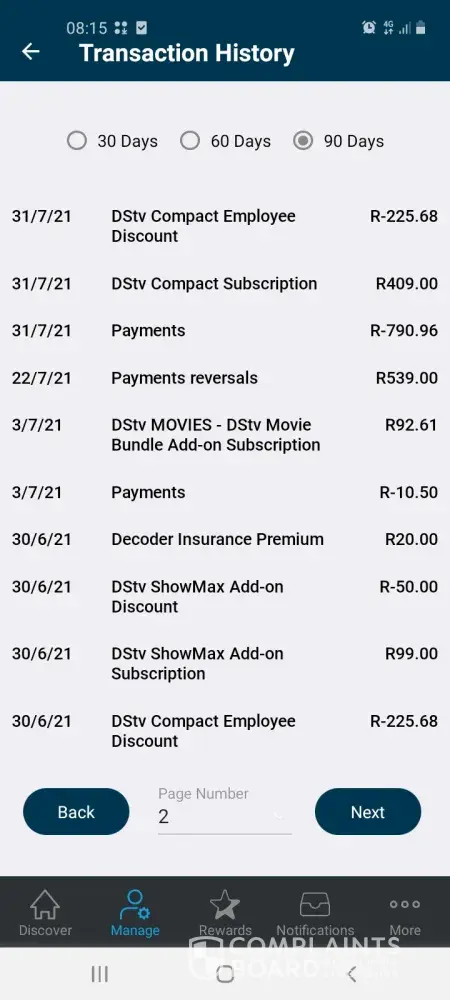
Task: Select the 60 Days radio button
Action: 190,140
